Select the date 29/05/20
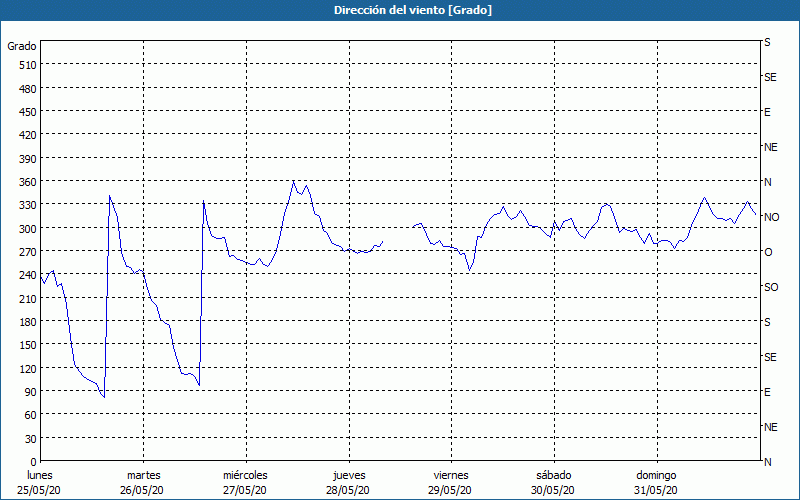The width and height of the screenshot is (800, 500). pos(450,490)
